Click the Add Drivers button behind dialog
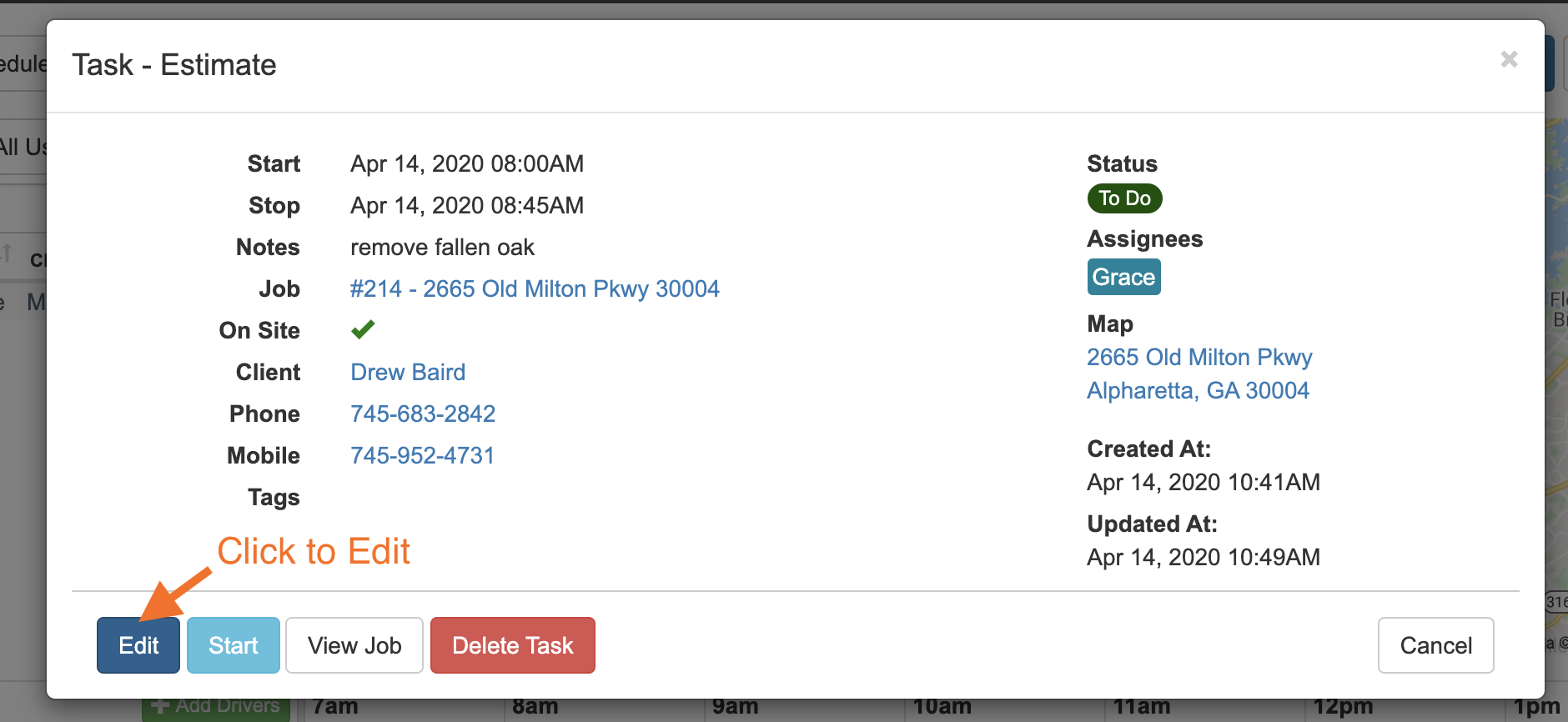Viewport: 1568px width, 722px height. 217,709
